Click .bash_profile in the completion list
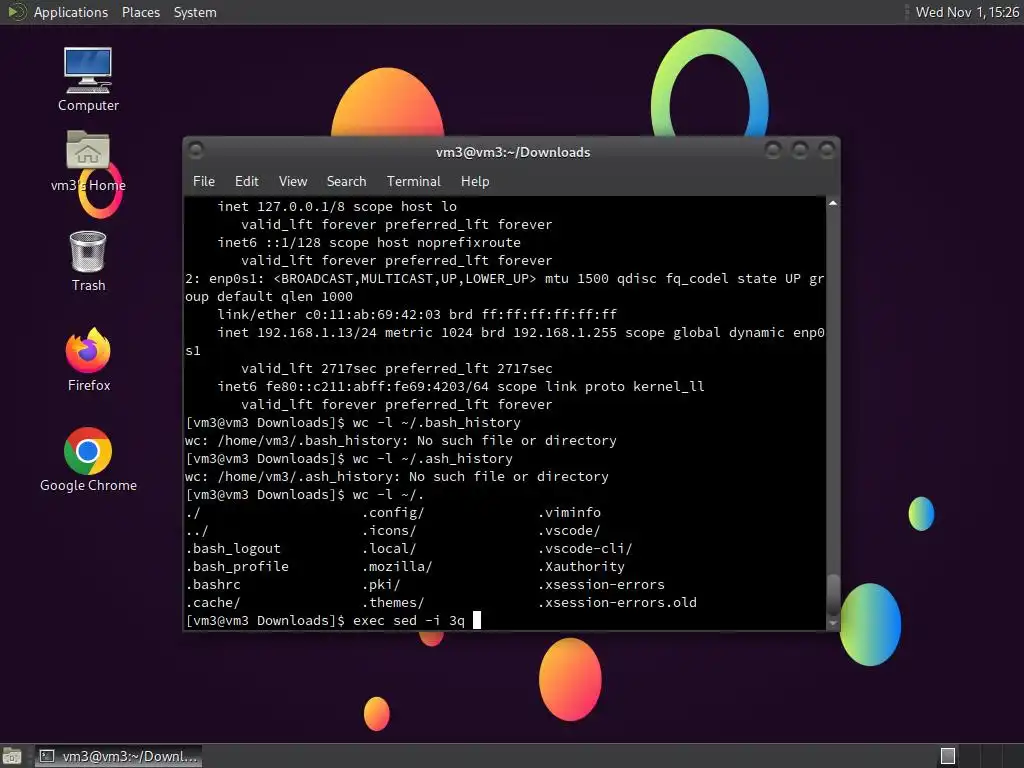 click(x=237, y=566)
